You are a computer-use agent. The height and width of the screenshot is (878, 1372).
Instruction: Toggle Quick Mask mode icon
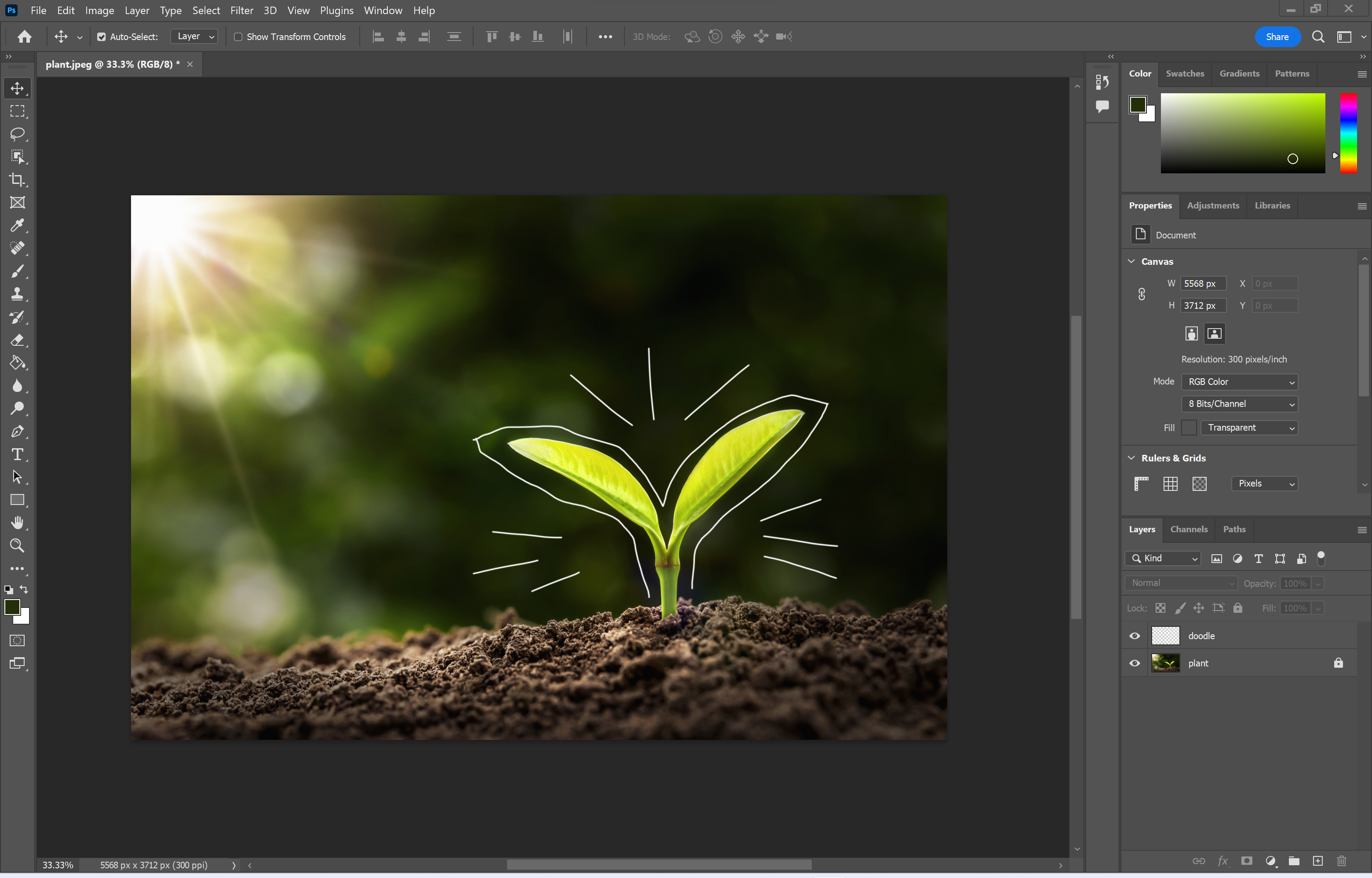click(17, 640)
